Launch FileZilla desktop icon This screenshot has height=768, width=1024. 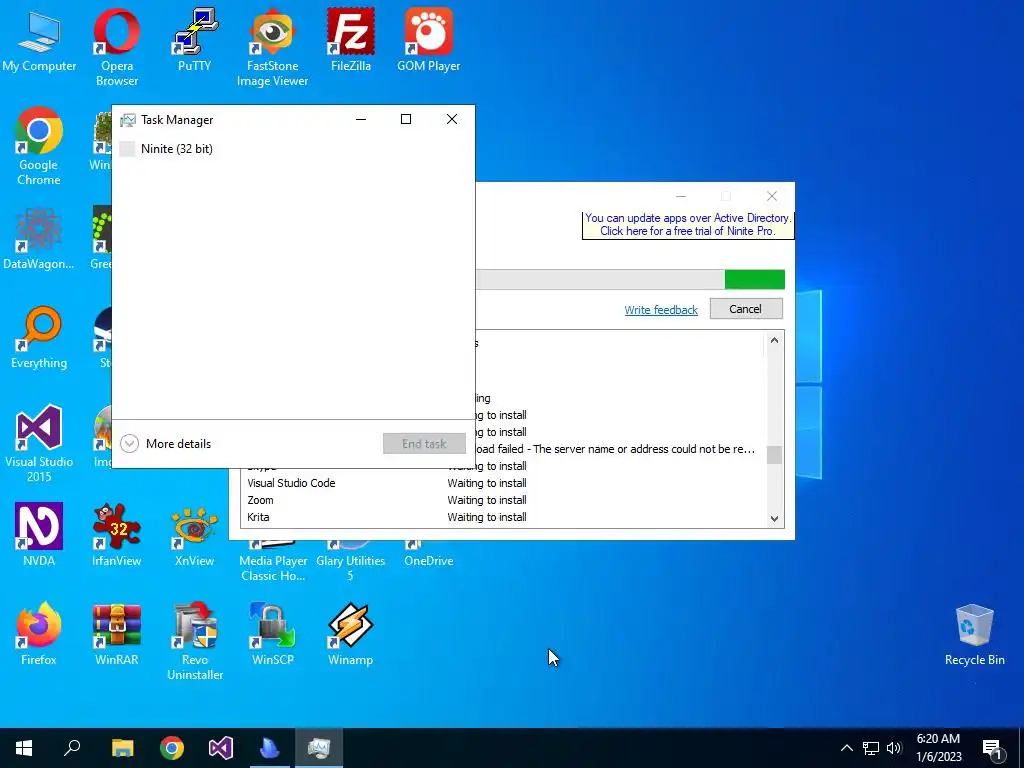pos(351,40)
